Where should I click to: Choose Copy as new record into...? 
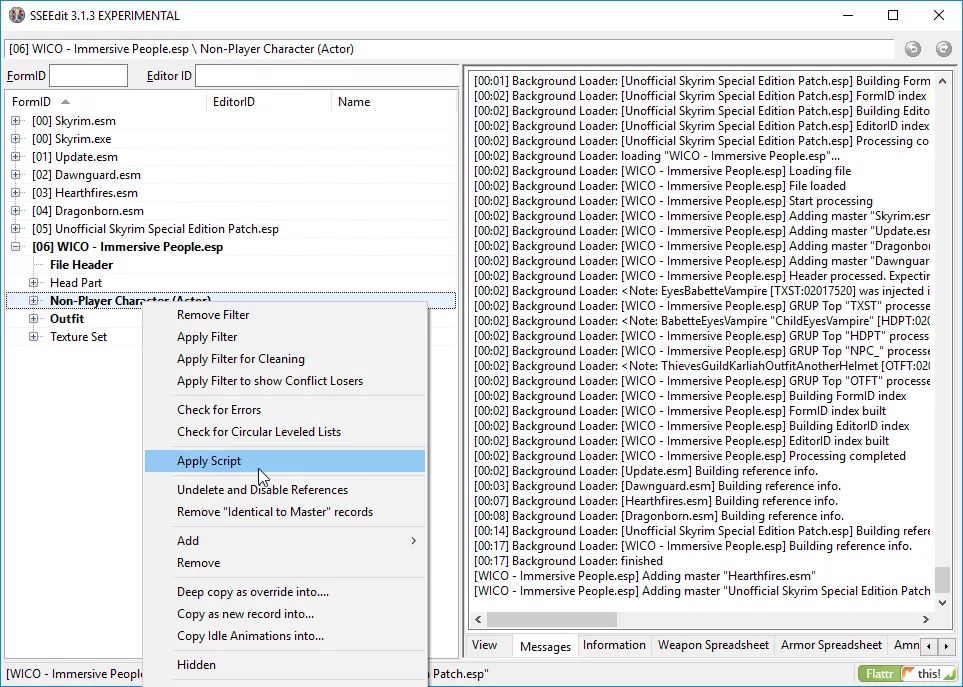pyautogui.click(x=285, y=615)
